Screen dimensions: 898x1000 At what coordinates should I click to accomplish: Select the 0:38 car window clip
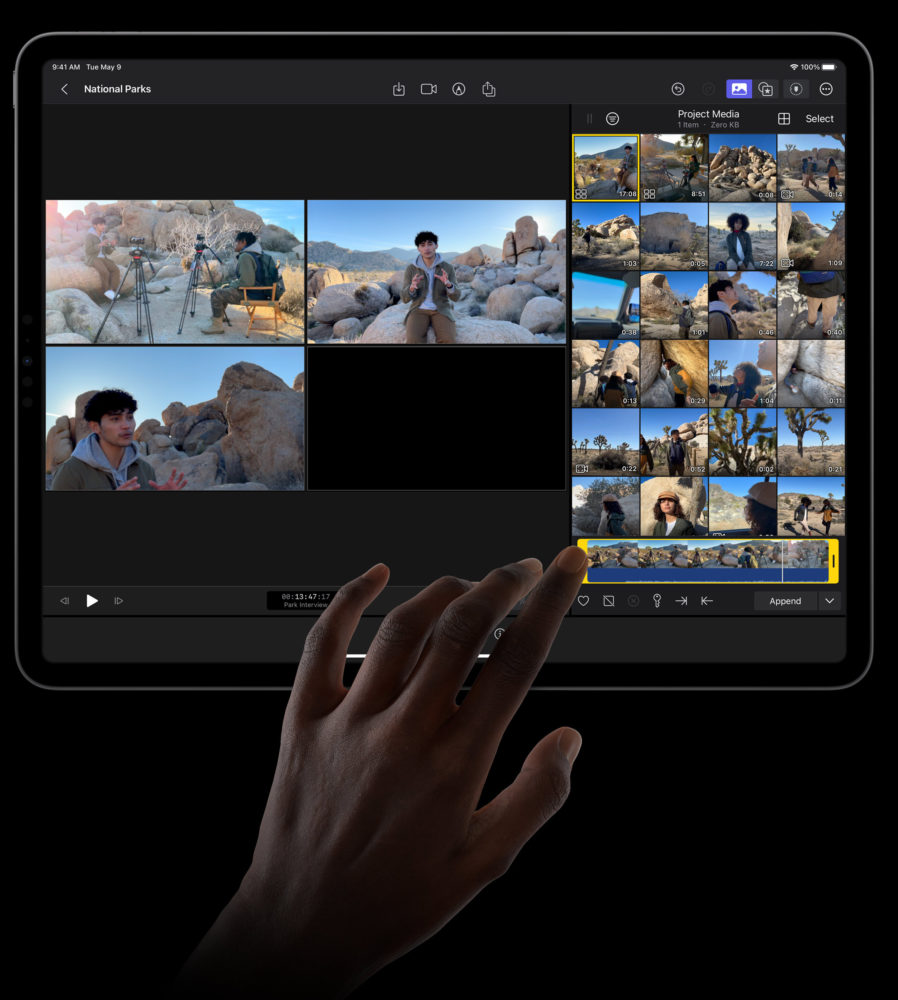coord(605,305)
